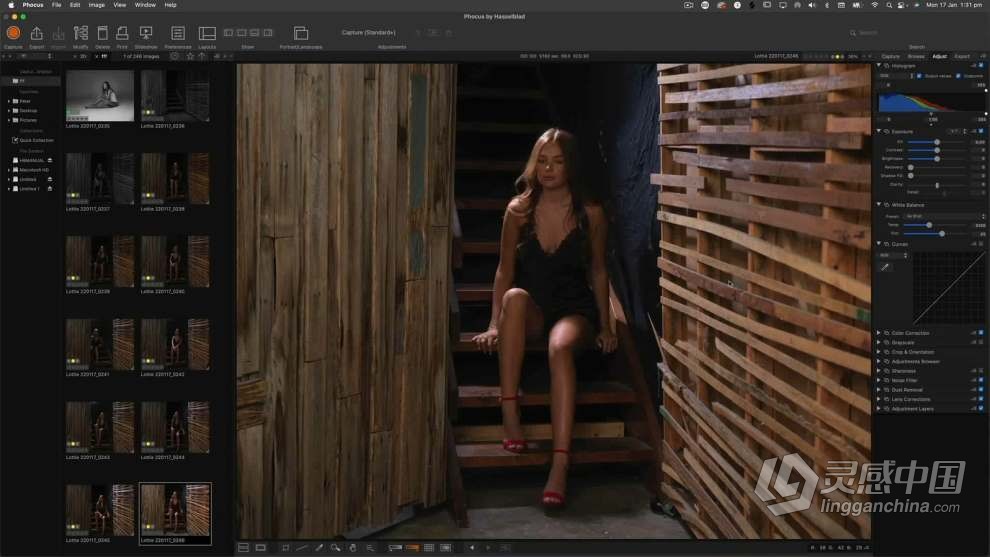This screenshot has height=557, width=990.
Task: Expand the Adjustments Browser section
Action: (879, 361)
